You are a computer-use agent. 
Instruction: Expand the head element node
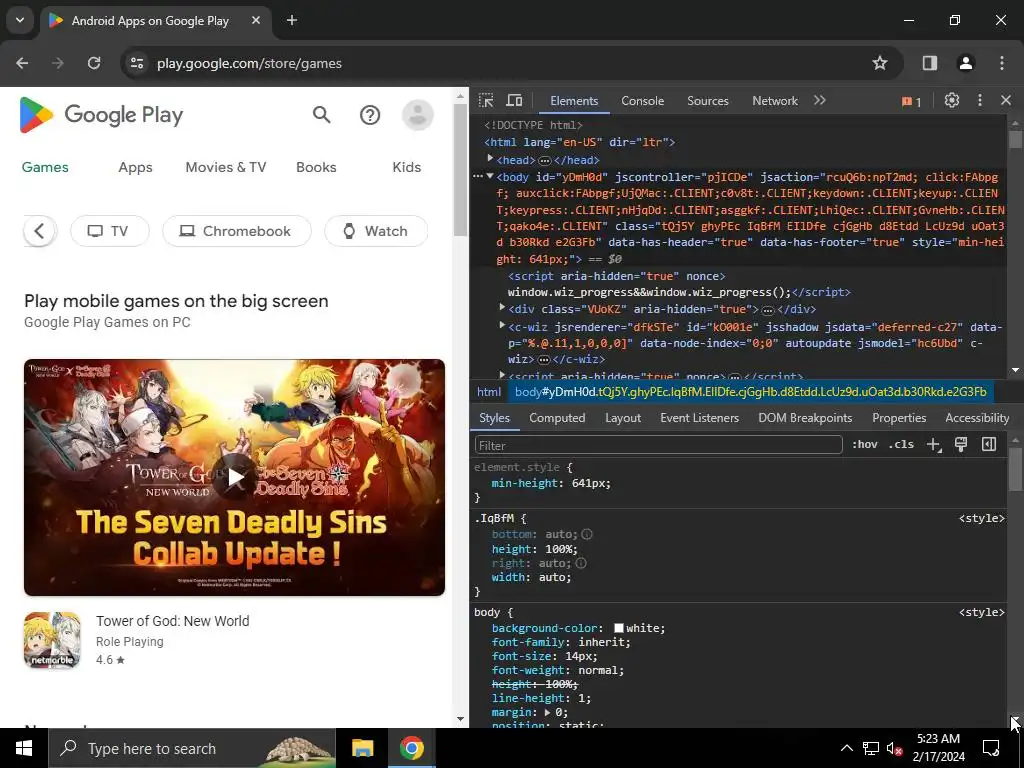(490, 159)
